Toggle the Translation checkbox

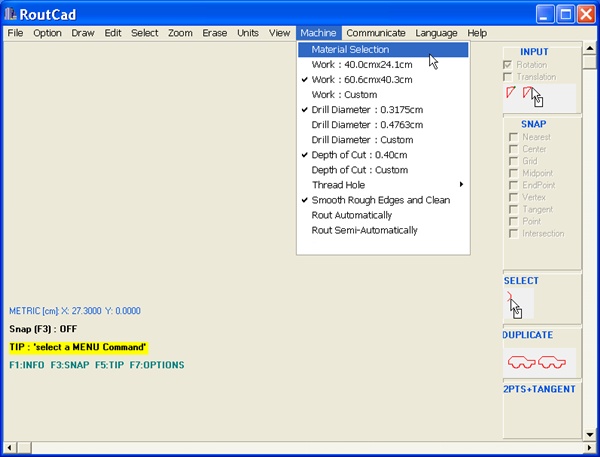508,77
